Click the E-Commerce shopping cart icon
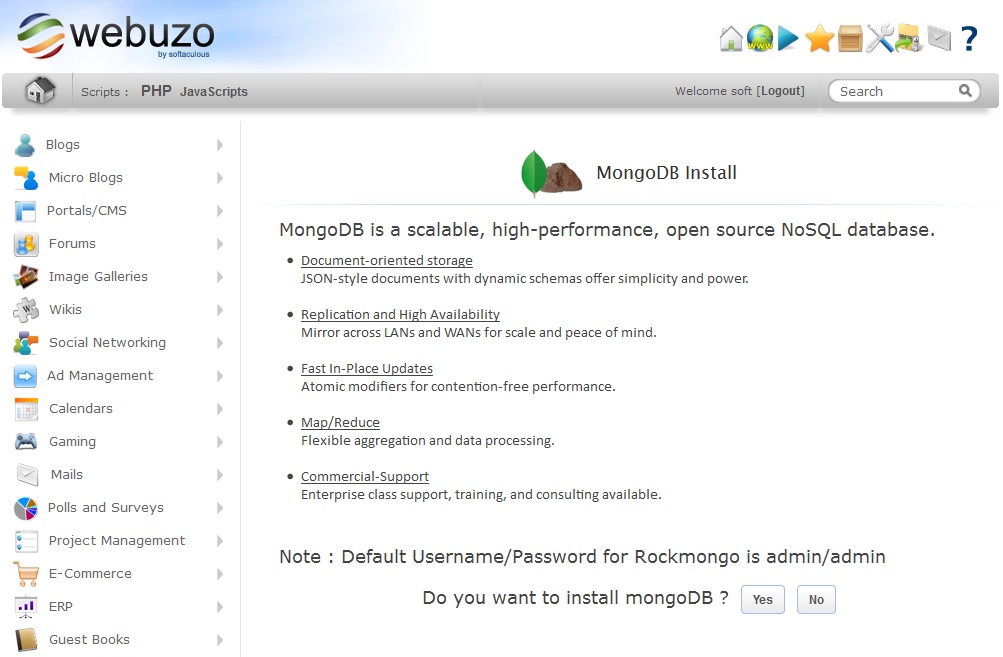 click(26, 574)
